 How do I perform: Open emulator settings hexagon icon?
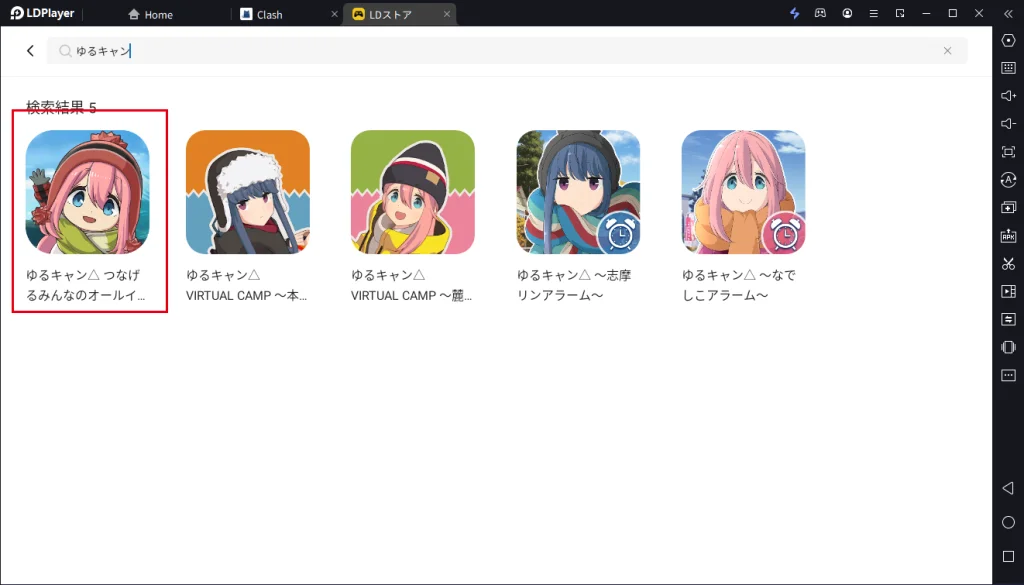coord(1008,40)
